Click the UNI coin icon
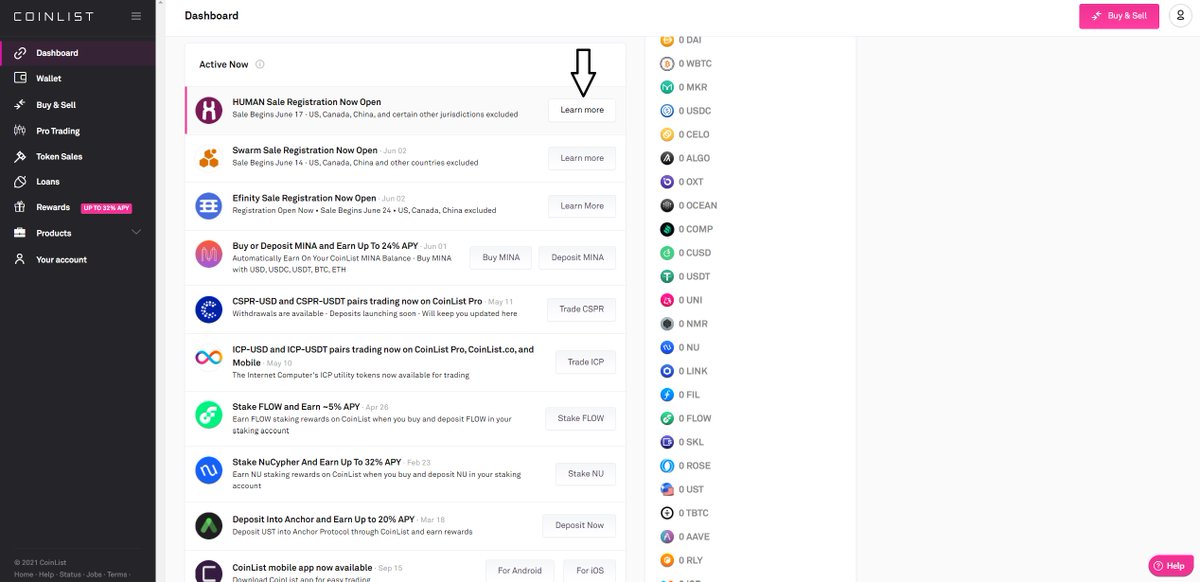 click(x=667, y=300)
